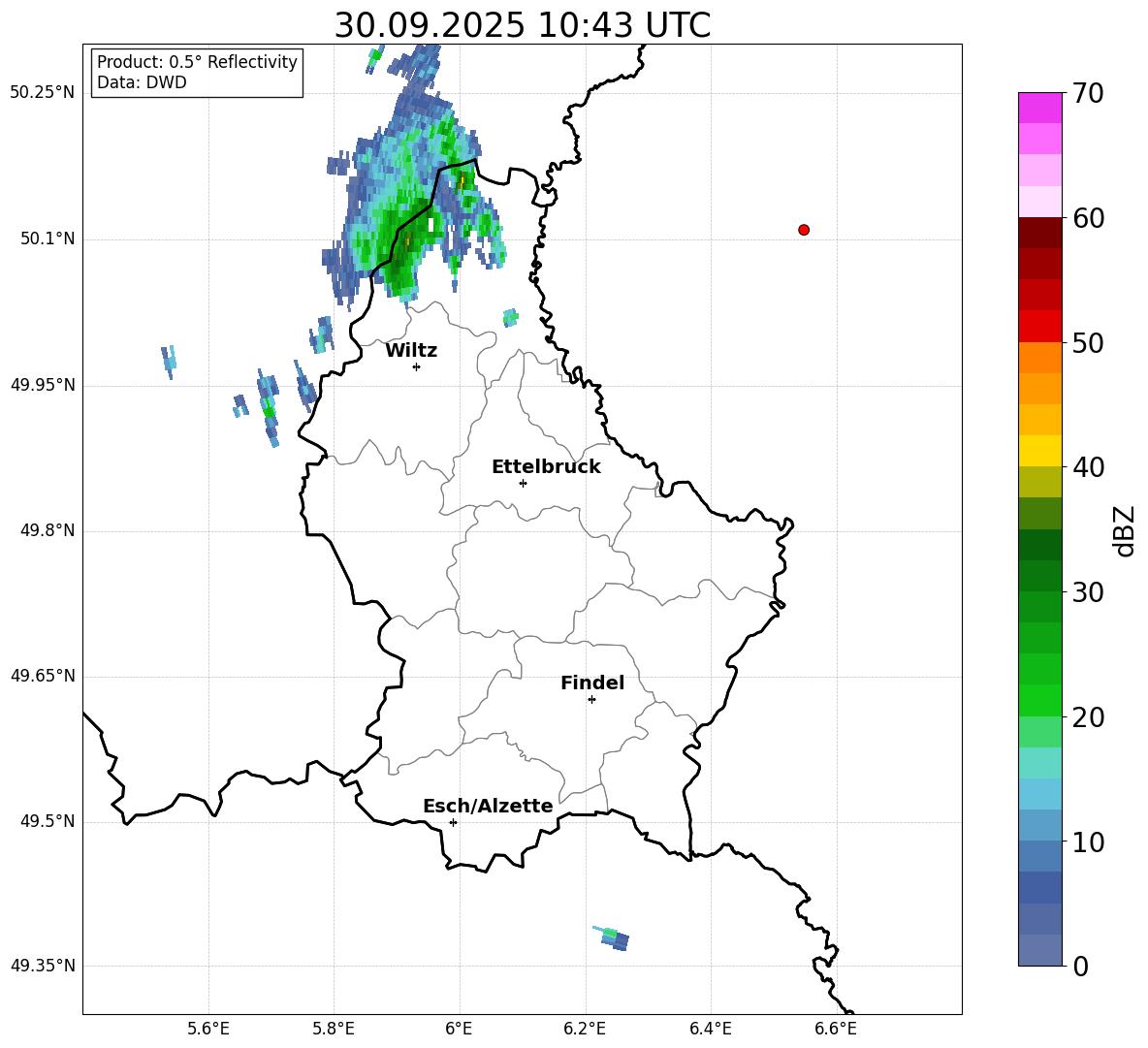Viewport: 1148px width, 1048px height.
Task: Click the Esch/Alzette station cross marker
Action: pyautogui.click(x=453, y=822)
